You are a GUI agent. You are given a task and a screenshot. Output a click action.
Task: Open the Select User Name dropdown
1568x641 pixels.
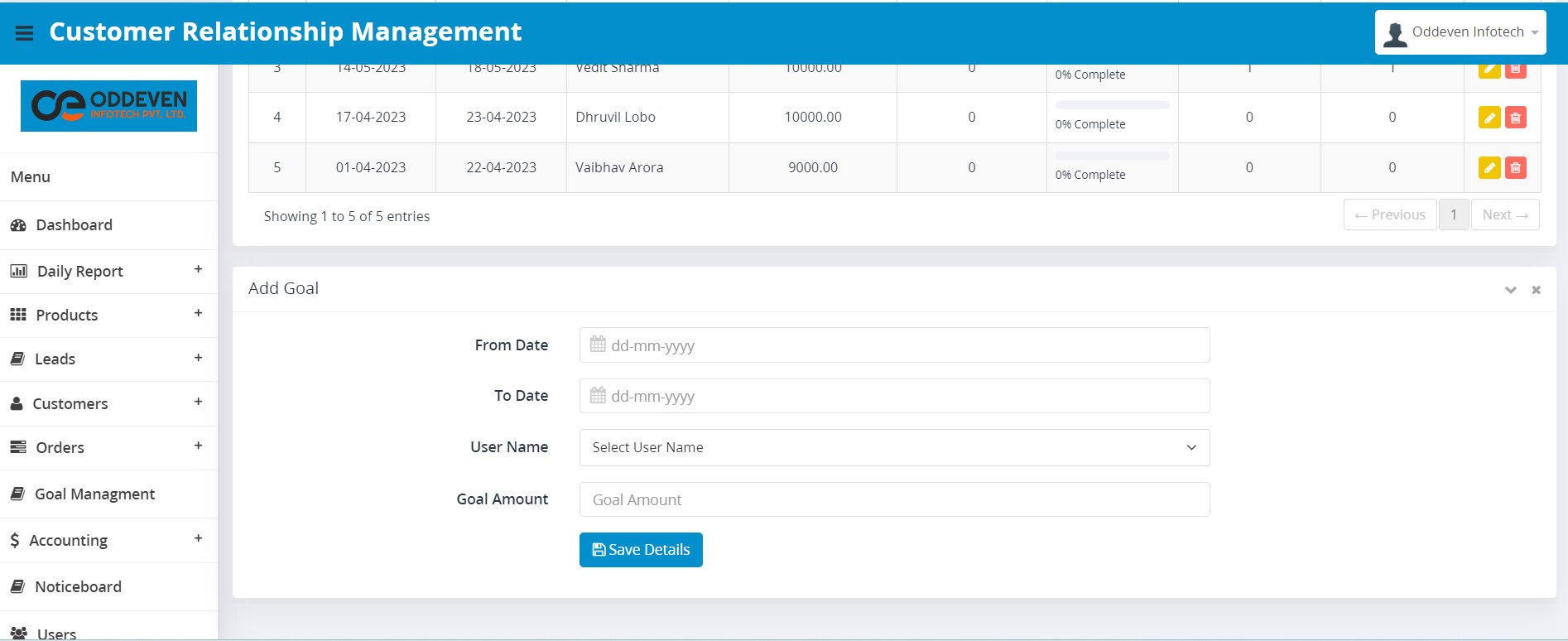click(894, 447)
